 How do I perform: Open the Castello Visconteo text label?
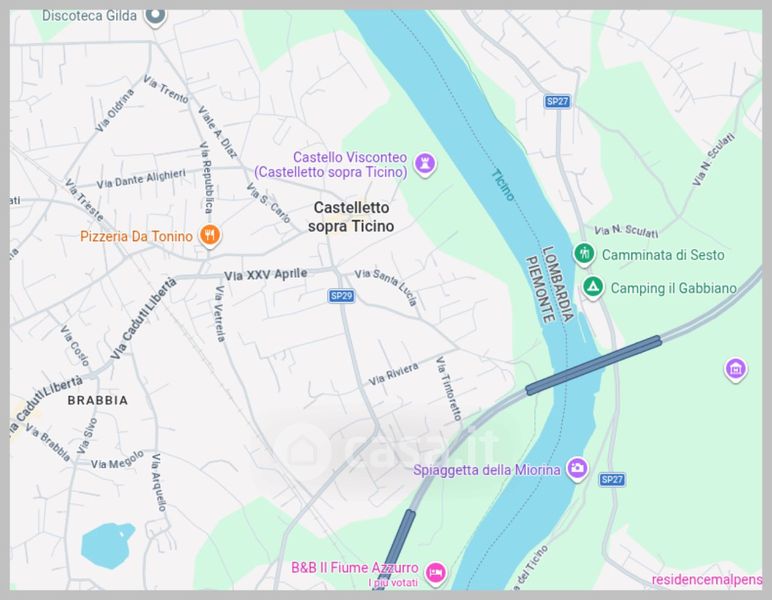331,164
